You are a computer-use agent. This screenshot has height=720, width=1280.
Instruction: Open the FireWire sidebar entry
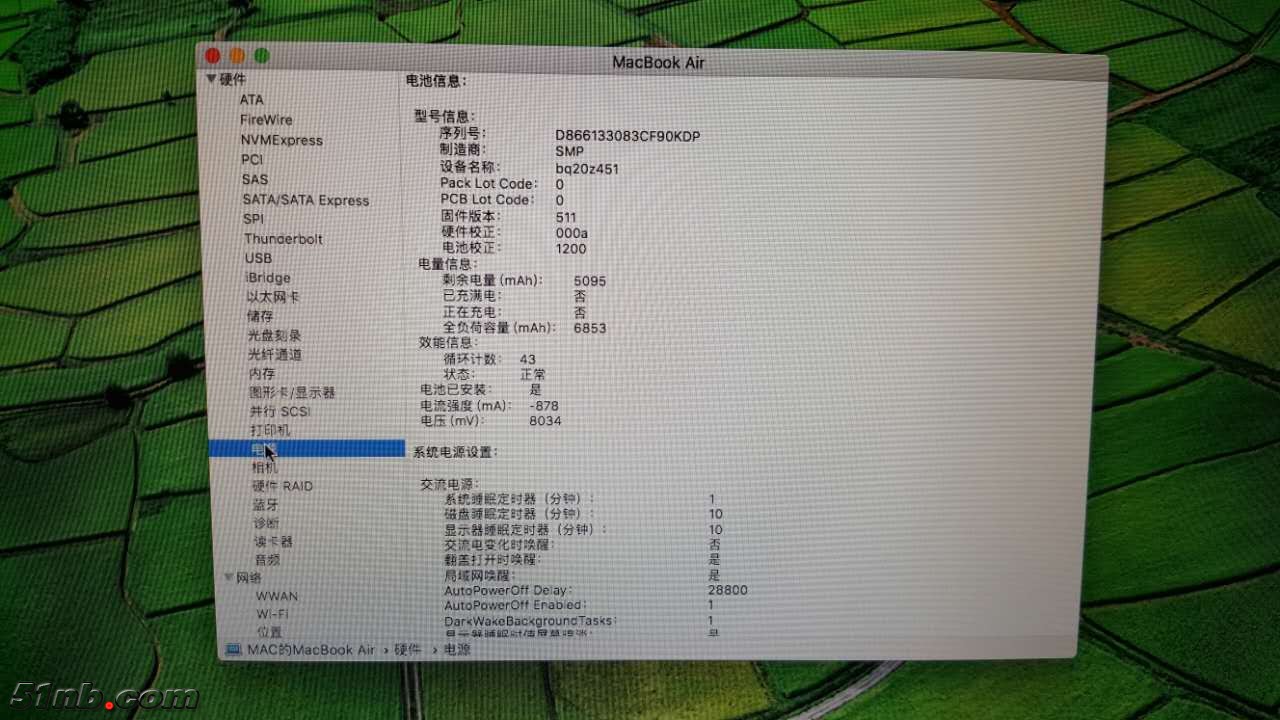click(x=266, y=120)
